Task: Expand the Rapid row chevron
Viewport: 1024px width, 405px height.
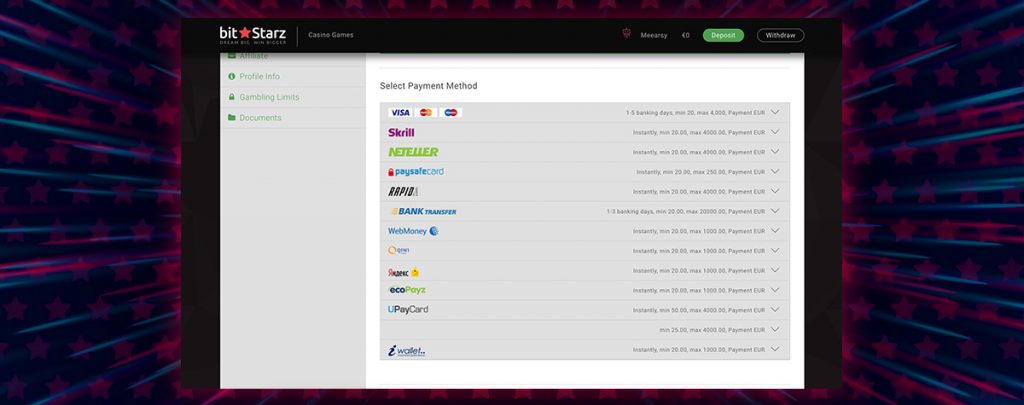Action: tap(775, 191)
